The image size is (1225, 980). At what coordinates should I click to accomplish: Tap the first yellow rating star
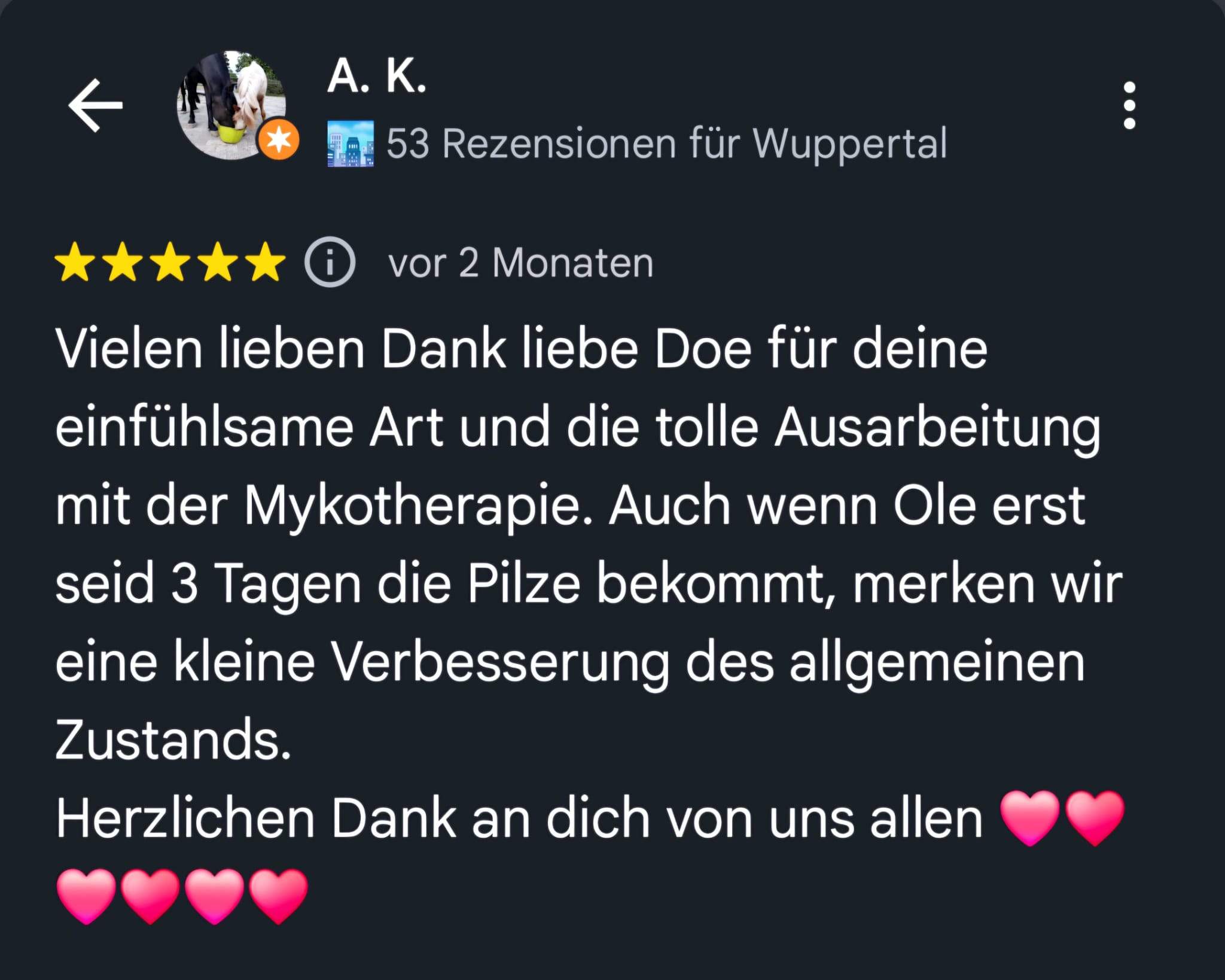(75, 262)
